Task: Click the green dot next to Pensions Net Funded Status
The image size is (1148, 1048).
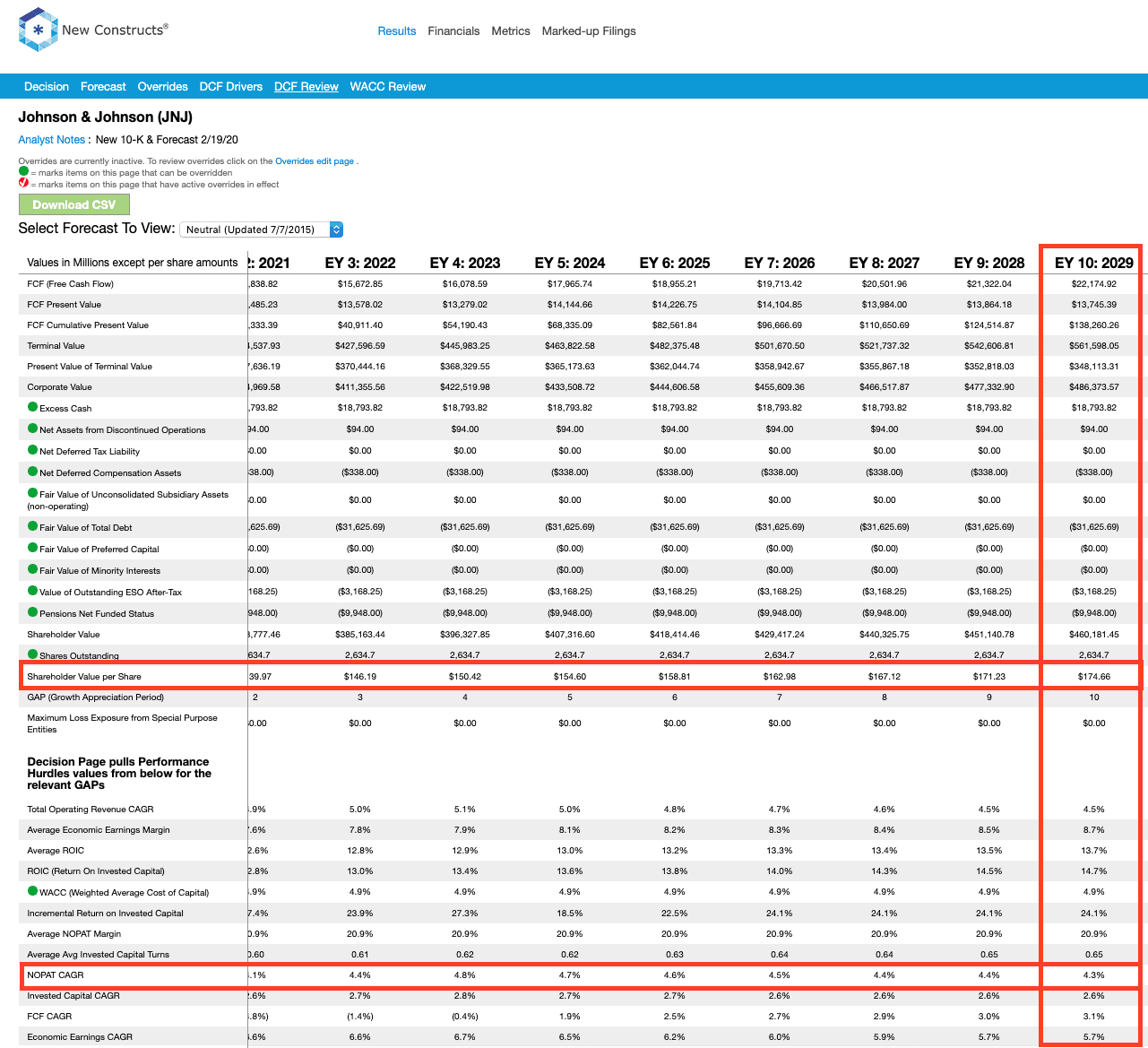Action: coord(33,612)
